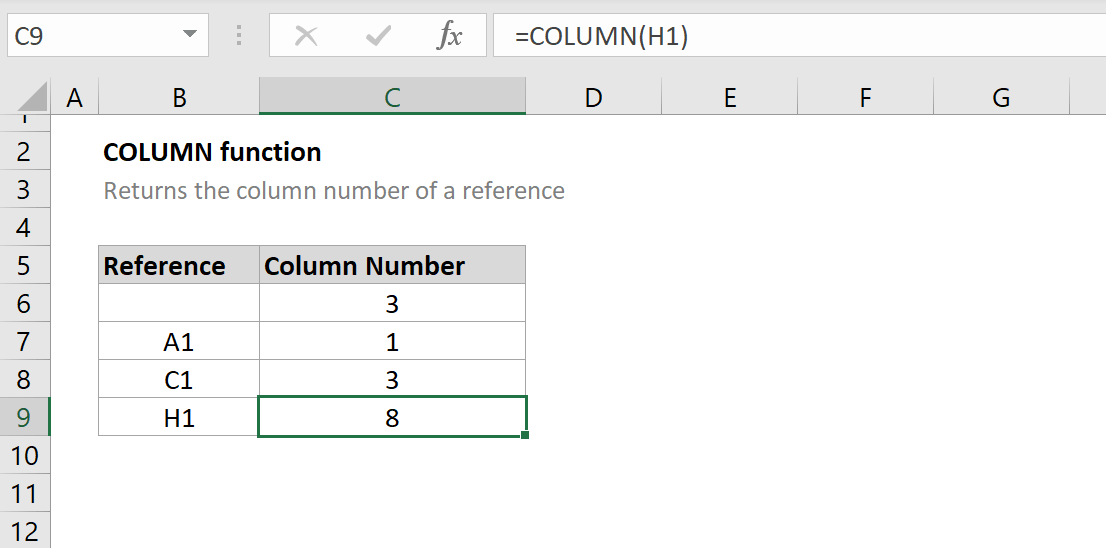Click the formula bar showing =COLUMN(H1)
Screen dimensions: 1106x548
799,35
